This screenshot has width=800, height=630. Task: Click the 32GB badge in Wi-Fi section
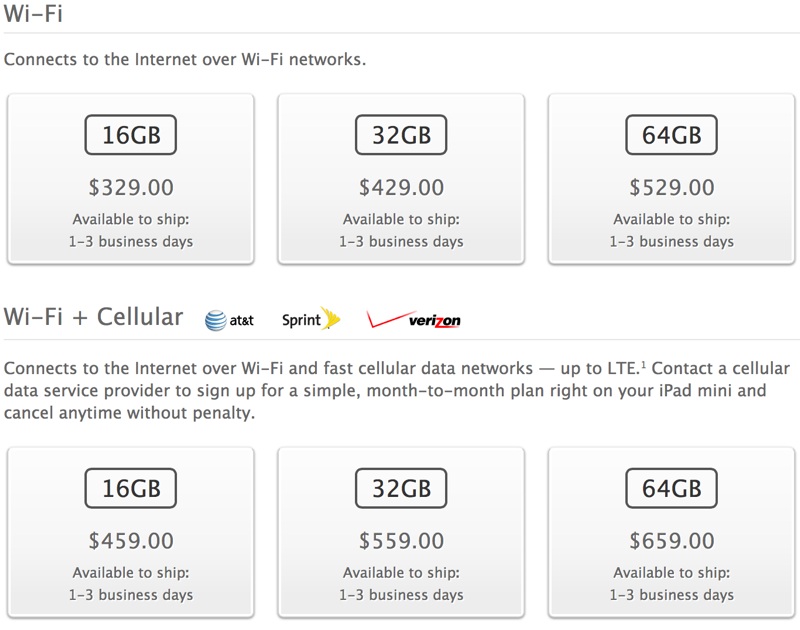[401, 135]
